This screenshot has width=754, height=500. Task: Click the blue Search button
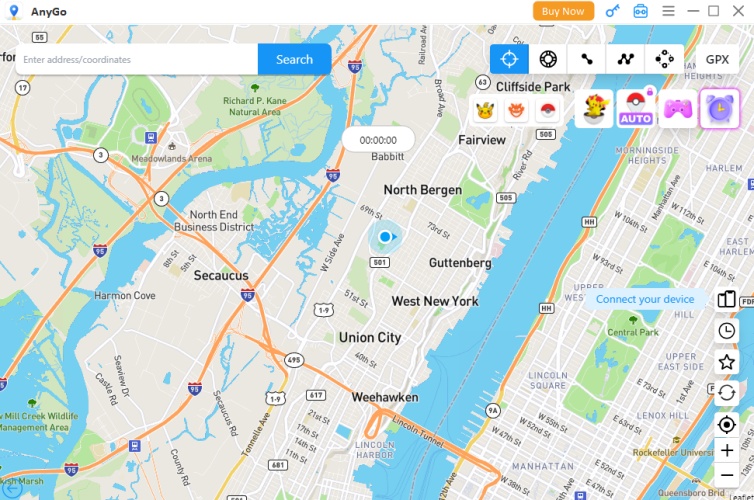click(x=294, y=59)
